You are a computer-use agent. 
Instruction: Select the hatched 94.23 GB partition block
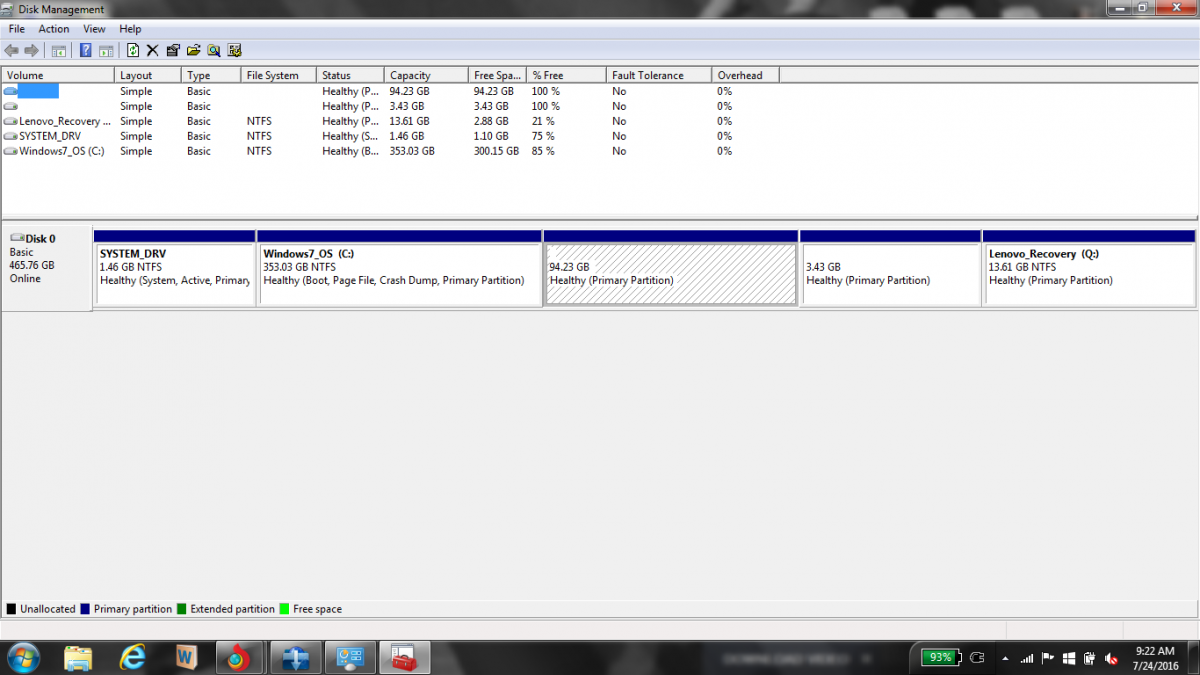pyautogui.click(x=671, y=267)
